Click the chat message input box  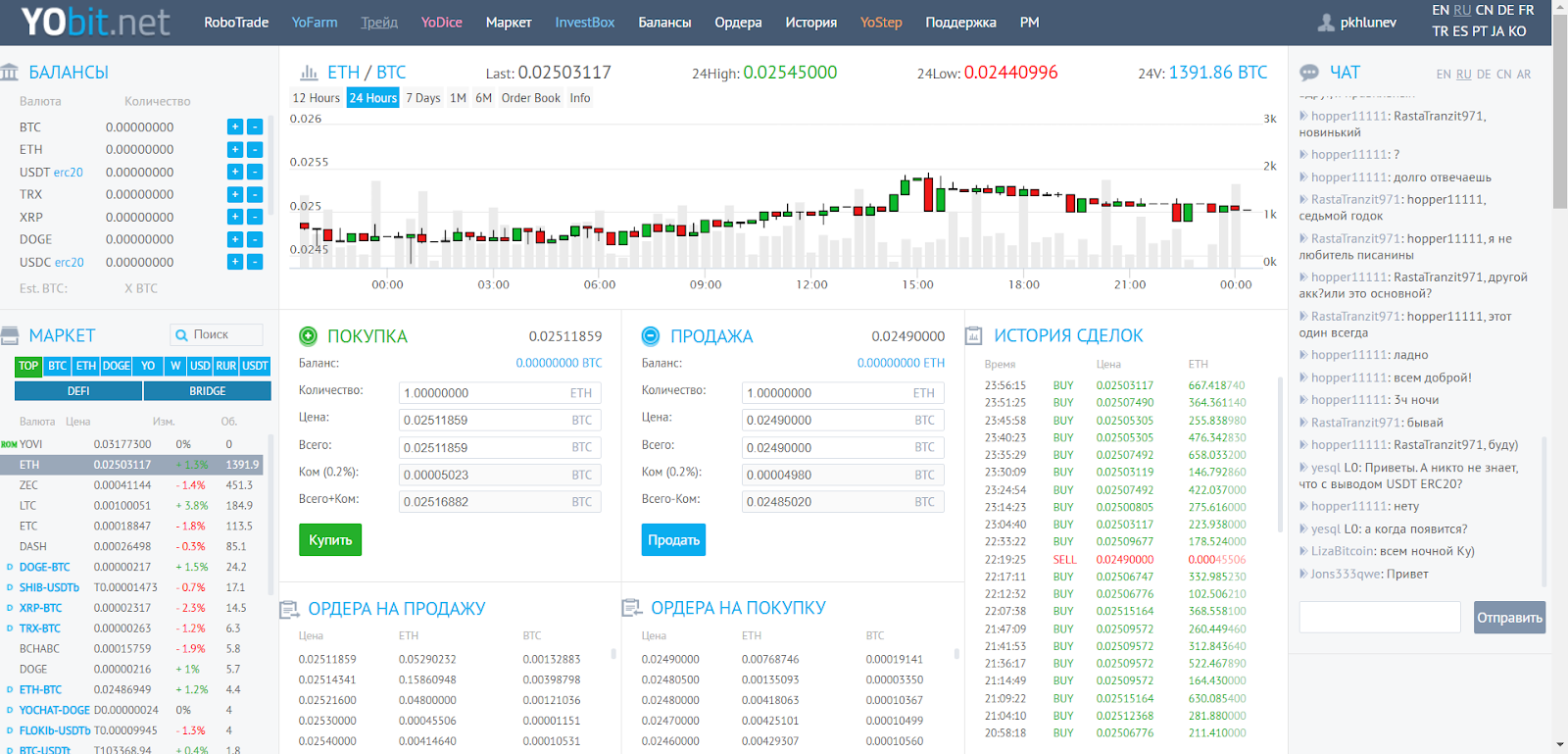click(x=1380, y=617)
